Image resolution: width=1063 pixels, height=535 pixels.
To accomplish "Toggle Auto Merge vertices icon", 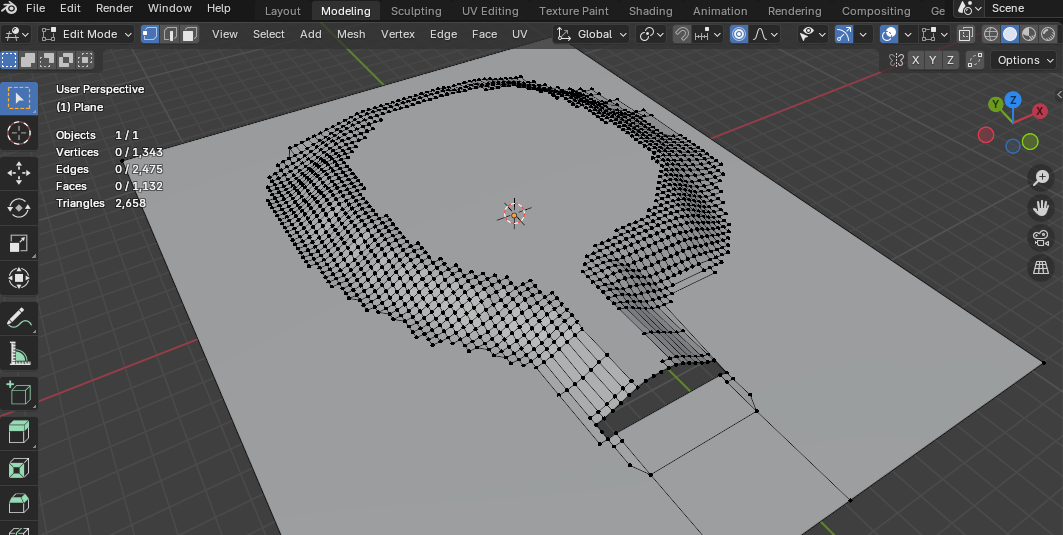I will (x=975, y=60).
